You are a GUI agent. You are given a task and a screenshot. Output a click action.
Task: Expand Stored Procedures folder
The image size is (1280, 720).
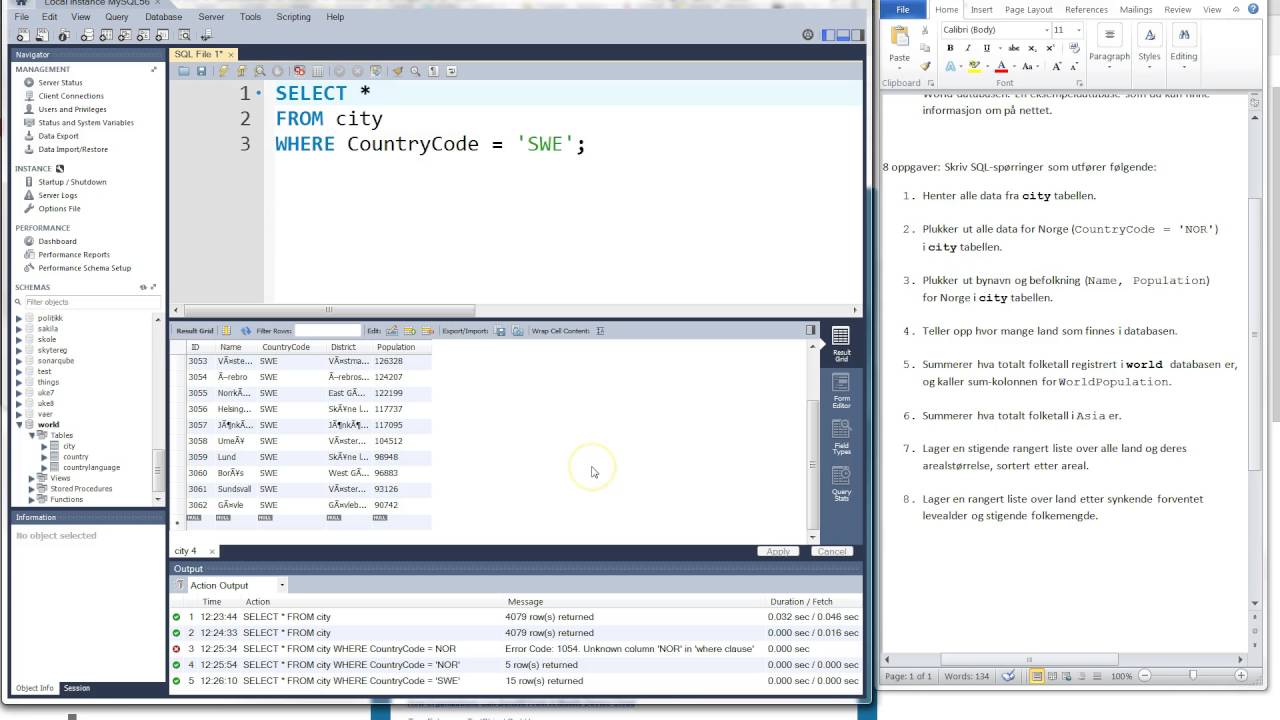(32, 489)
